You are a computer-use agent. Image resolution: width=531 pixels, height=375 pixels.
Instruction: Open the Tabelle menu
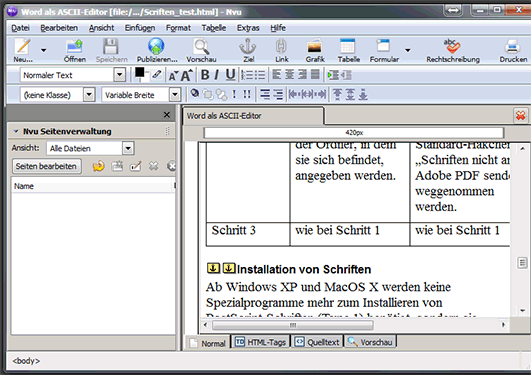tap(214, 28)
